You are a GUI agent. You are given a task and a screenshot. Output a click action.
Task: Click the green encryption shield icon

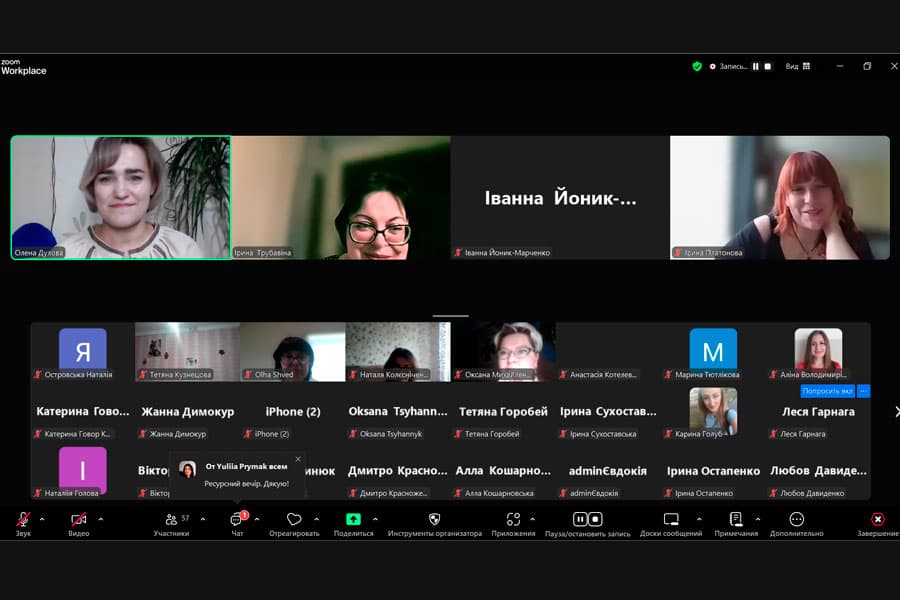[x=697, y=66]
